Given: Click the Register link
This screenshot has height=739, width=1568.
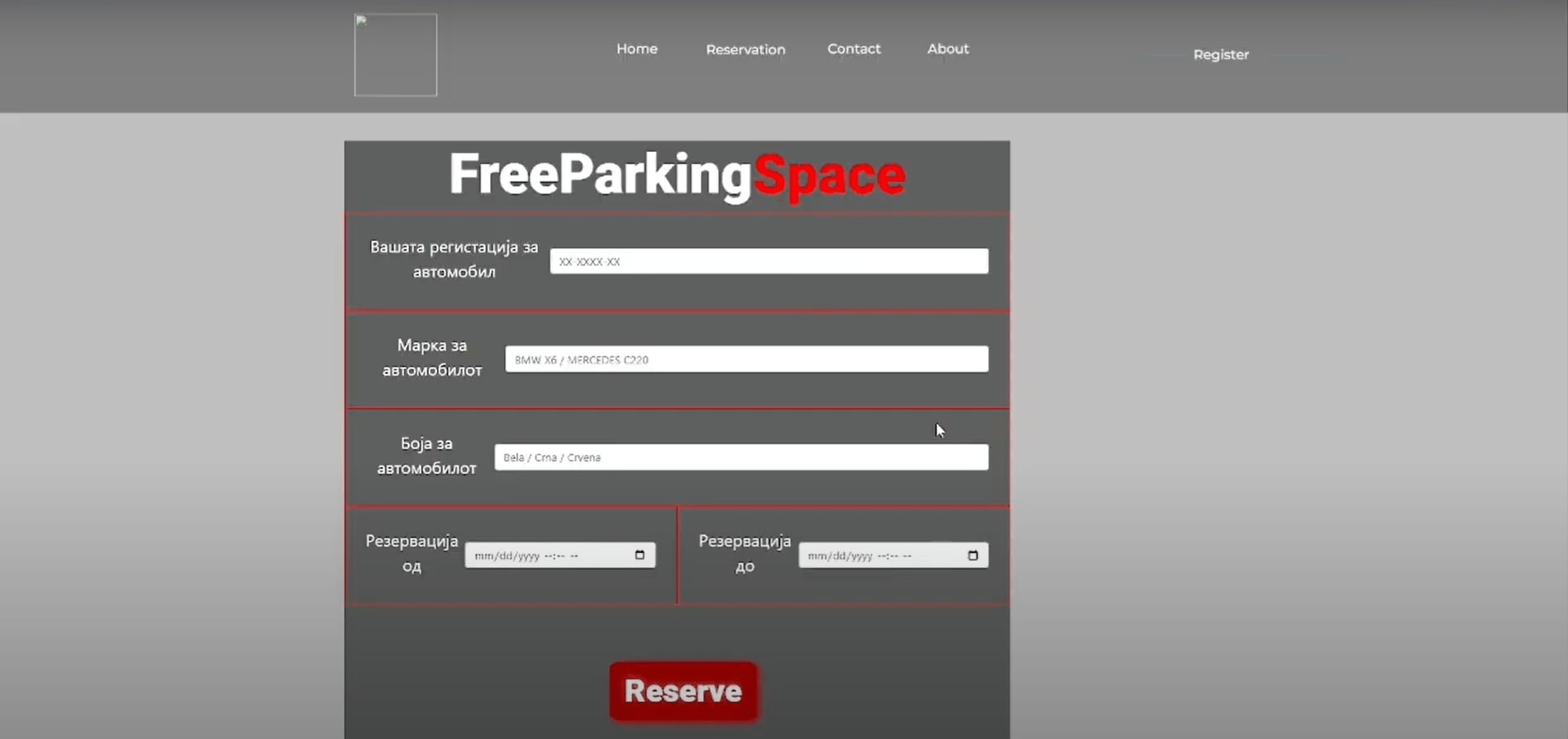Looking at the screenshot, I should click(x=1220, y=54).
